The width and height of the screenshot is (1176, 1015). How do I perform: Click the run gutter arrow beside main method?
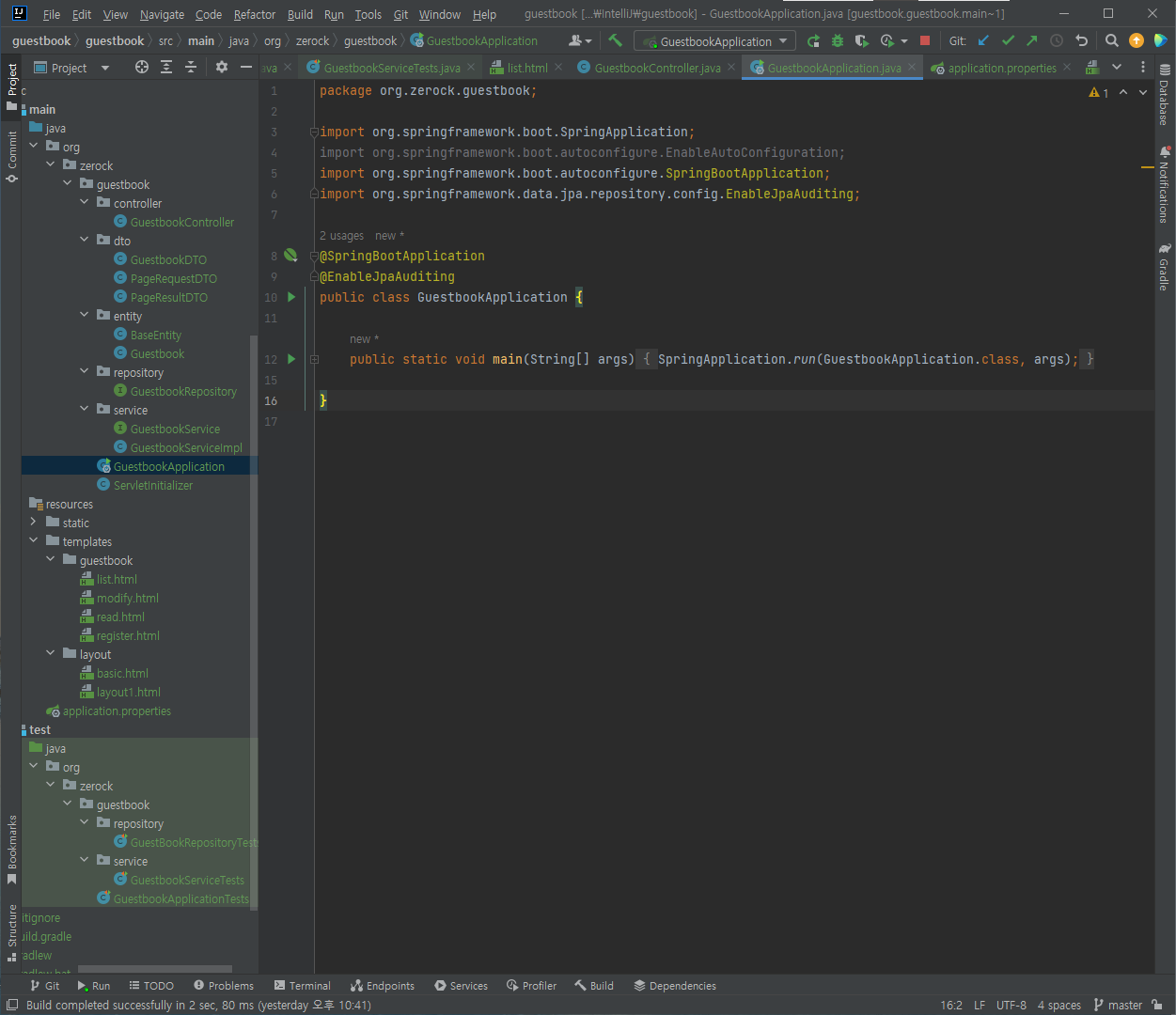(291, 359)
